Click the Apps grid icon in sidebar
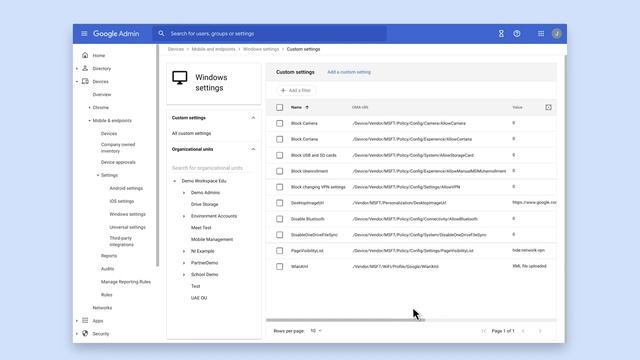640x360 pixels. [x=85, y=320]
